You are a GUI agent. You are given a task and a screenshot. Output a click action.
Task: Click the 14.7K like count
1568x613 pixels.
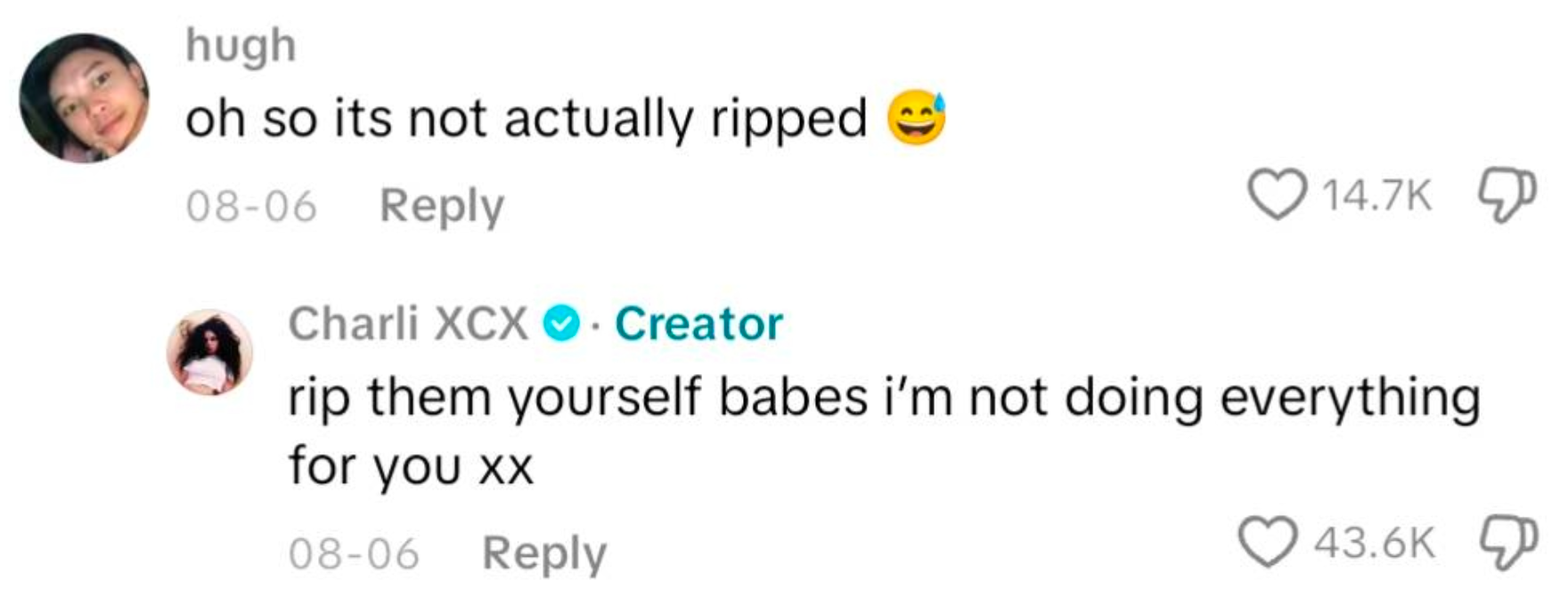1376,195
